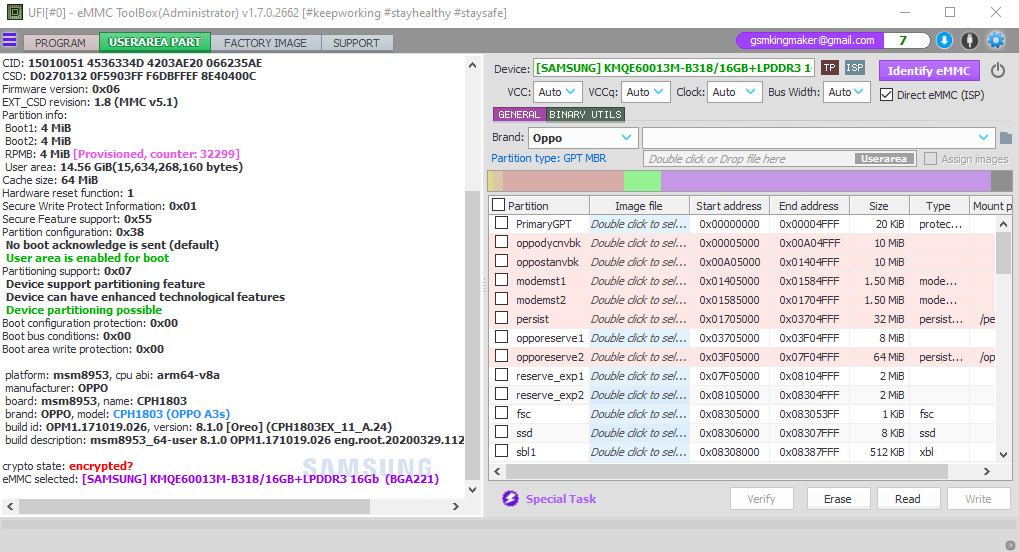
Task: Open settings with the gear icon
Action: (x=996, y=40)
